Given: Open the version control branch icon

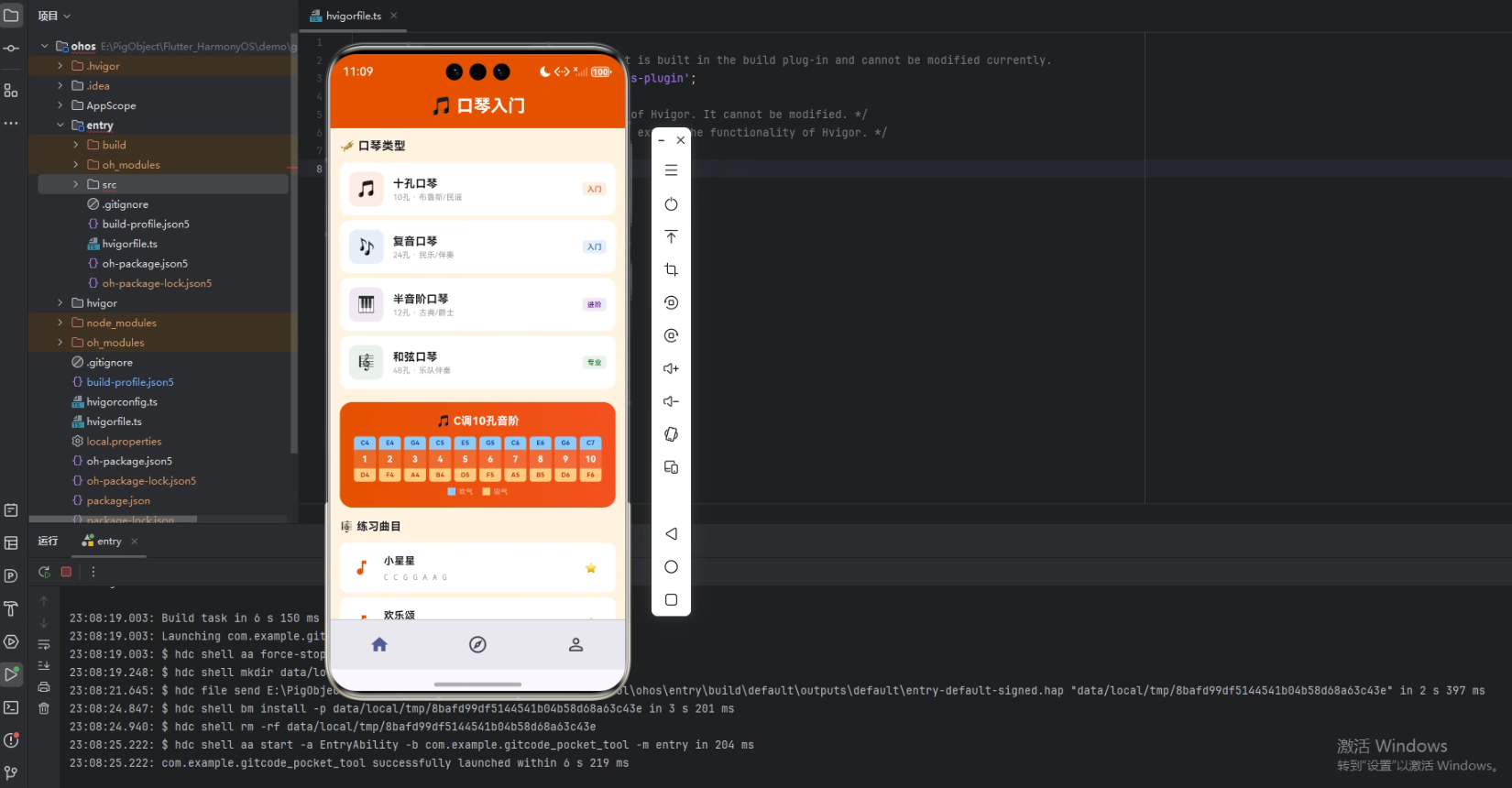Looking at the screenshot, I should pos(11,772).
